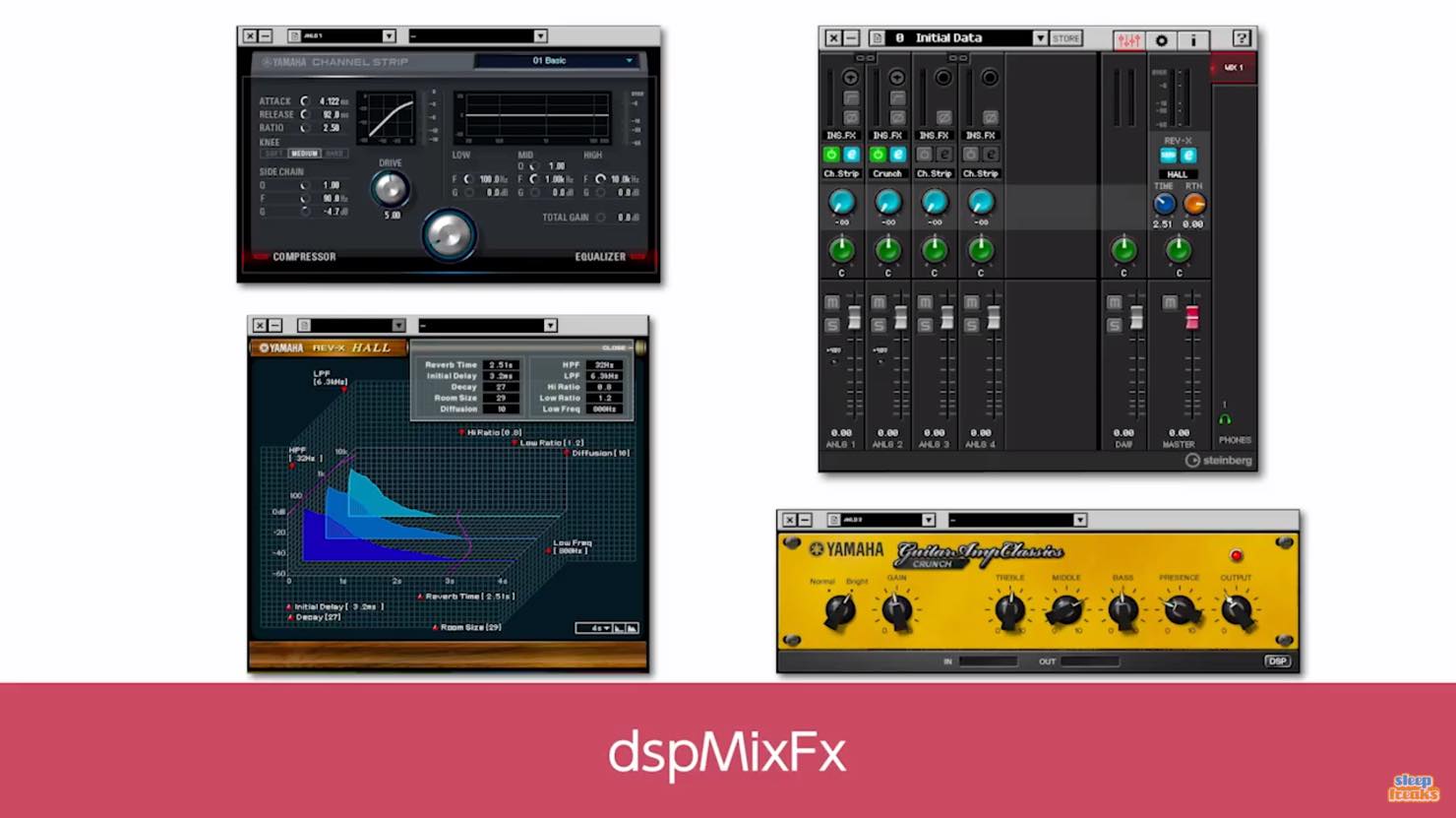The height and width of the screenshot is (818, 1456).
Task: Click TREBLE knob on Guitar Amp Classics
Action: [x=1009, y=610]
